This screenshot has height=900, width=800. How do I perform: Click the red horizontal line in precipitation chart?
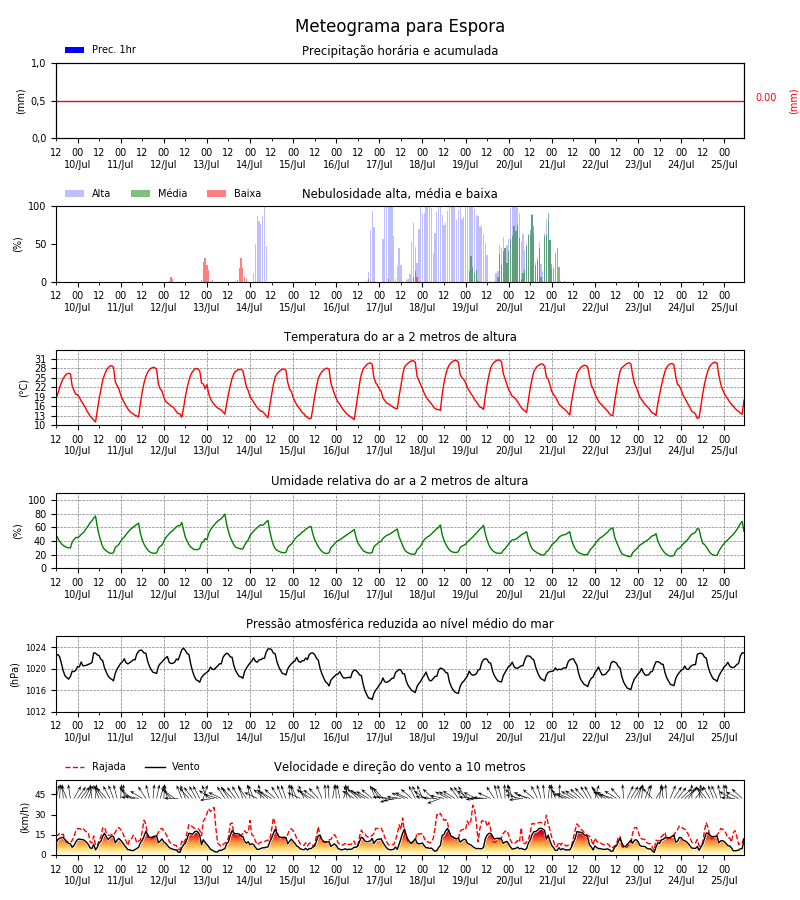(400, 102)
